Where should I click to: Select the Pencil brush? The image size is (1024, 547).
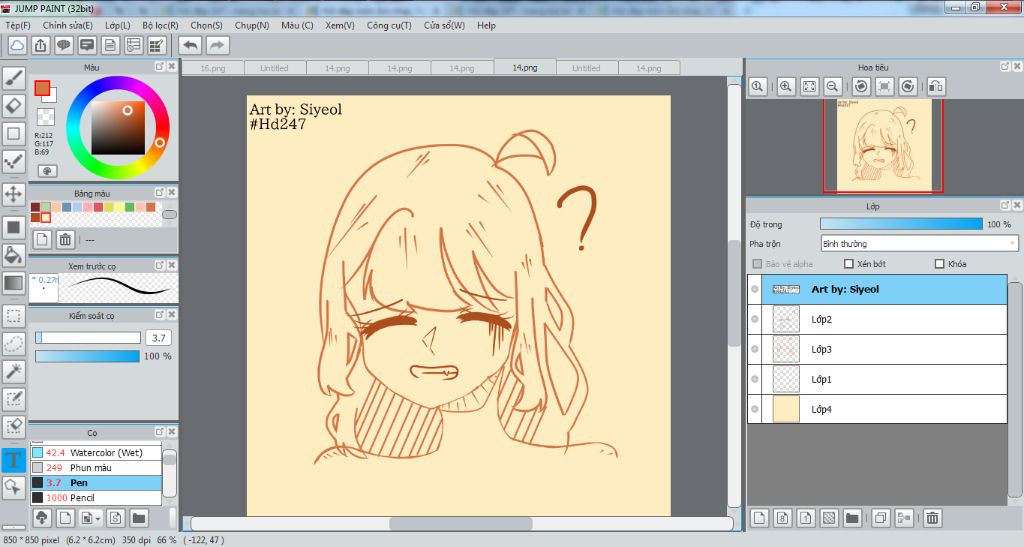tap(96, 497)
